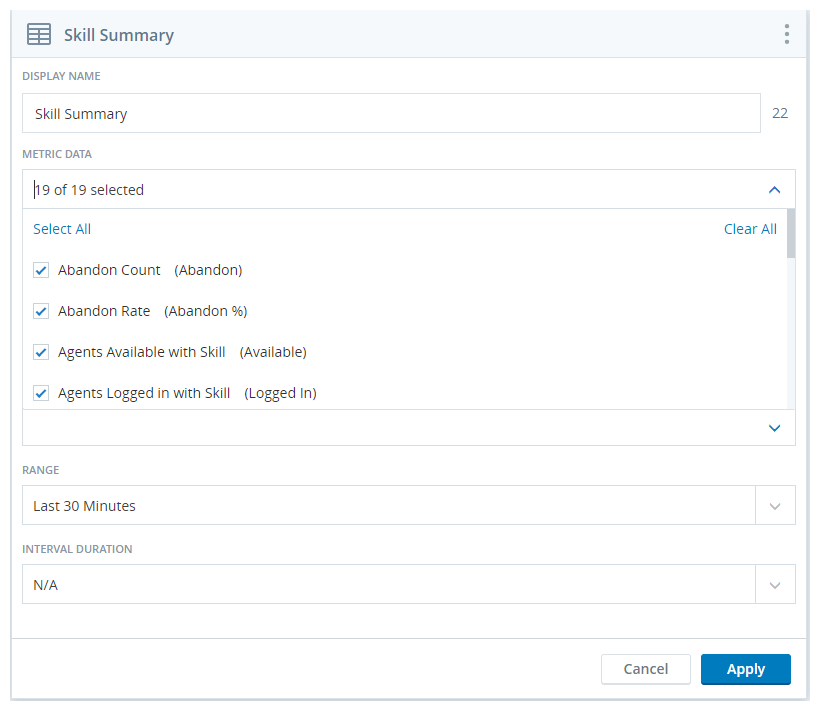818x709 pixels.
Task: Click the Skill Summary header title
Action: 119,35
